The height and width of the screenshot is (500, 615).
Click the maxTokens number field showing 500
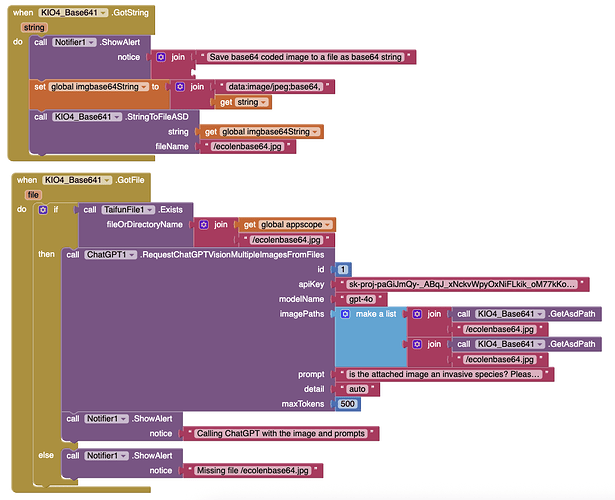(x=348, y=403)
